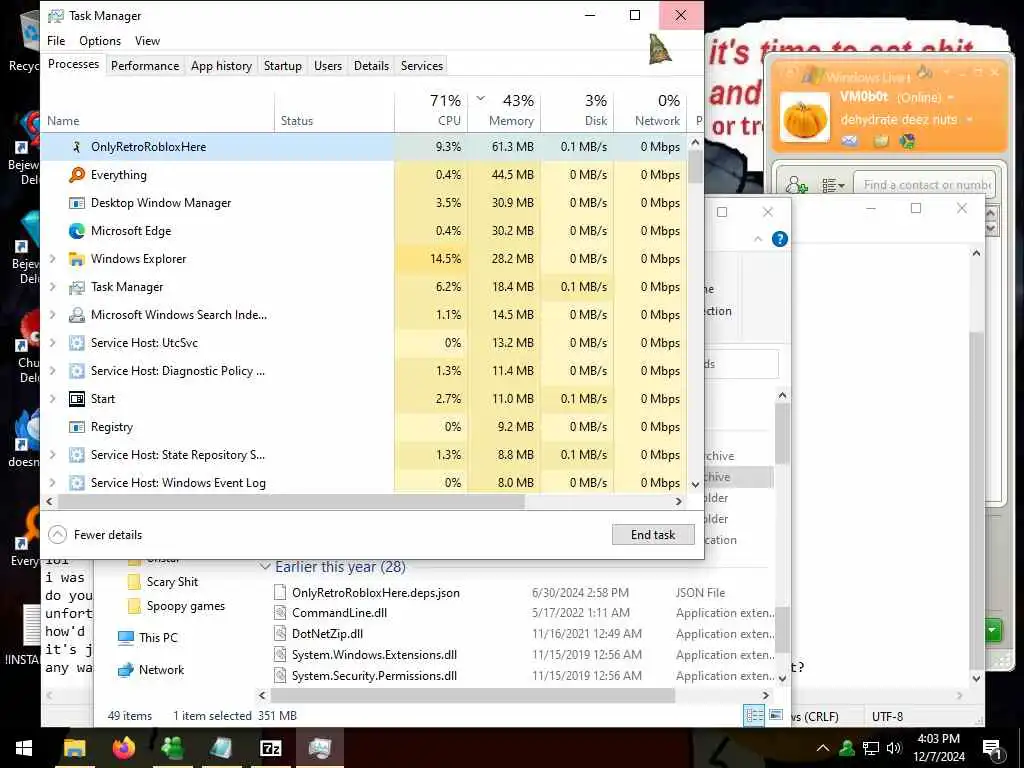
Task: Click the Microsoft Edge process icon
Action: 76,231
